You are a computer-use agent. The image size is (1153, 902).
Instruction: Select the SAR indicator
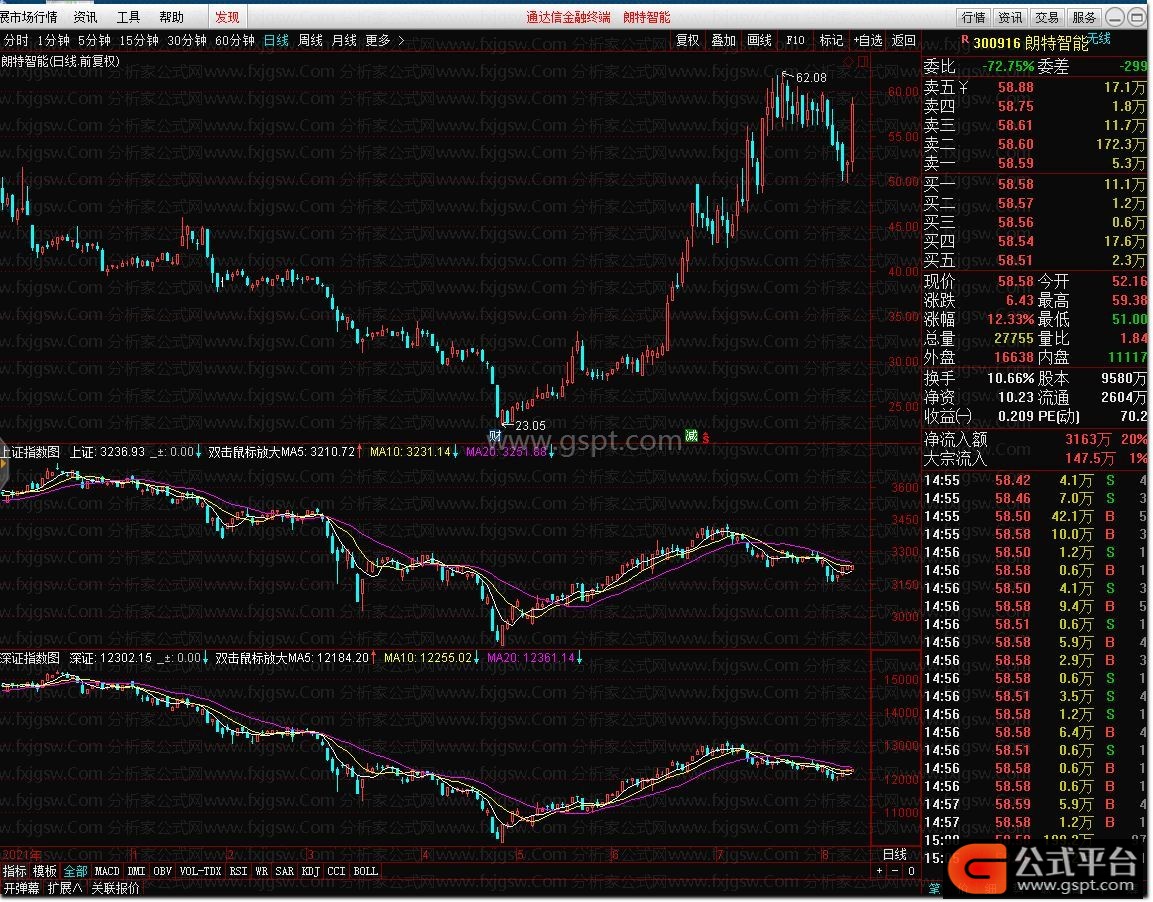[285, 871]
